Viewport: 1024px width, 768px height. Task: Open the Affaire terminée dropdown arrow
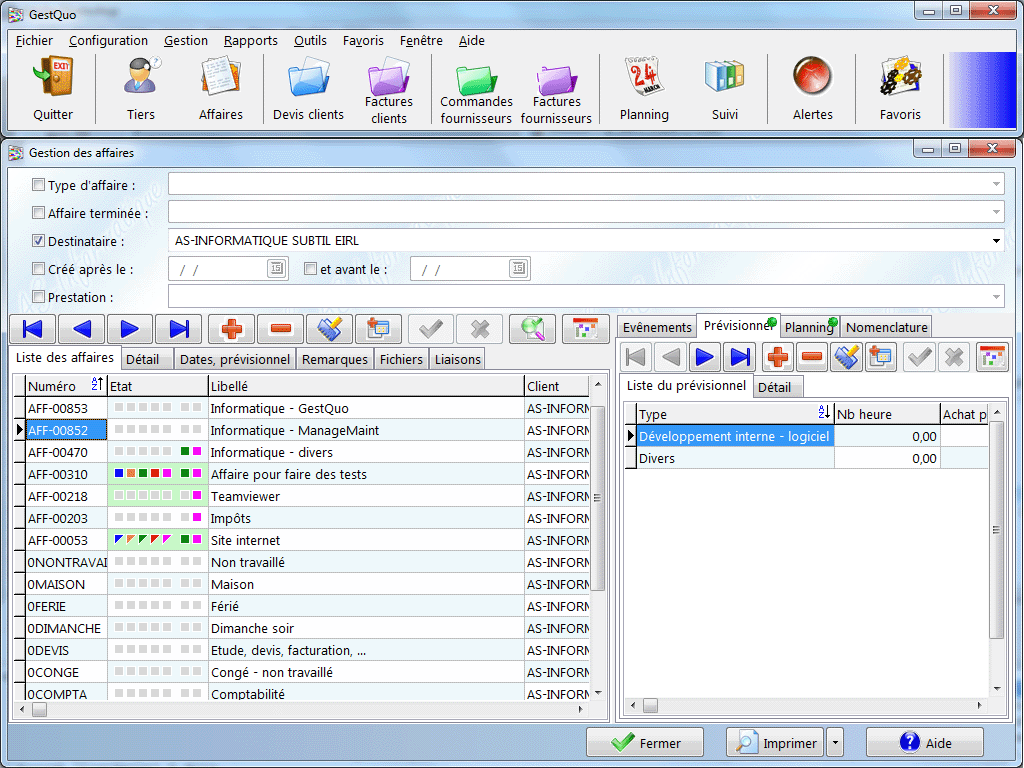pyautogui.click(x=996, y=212)
